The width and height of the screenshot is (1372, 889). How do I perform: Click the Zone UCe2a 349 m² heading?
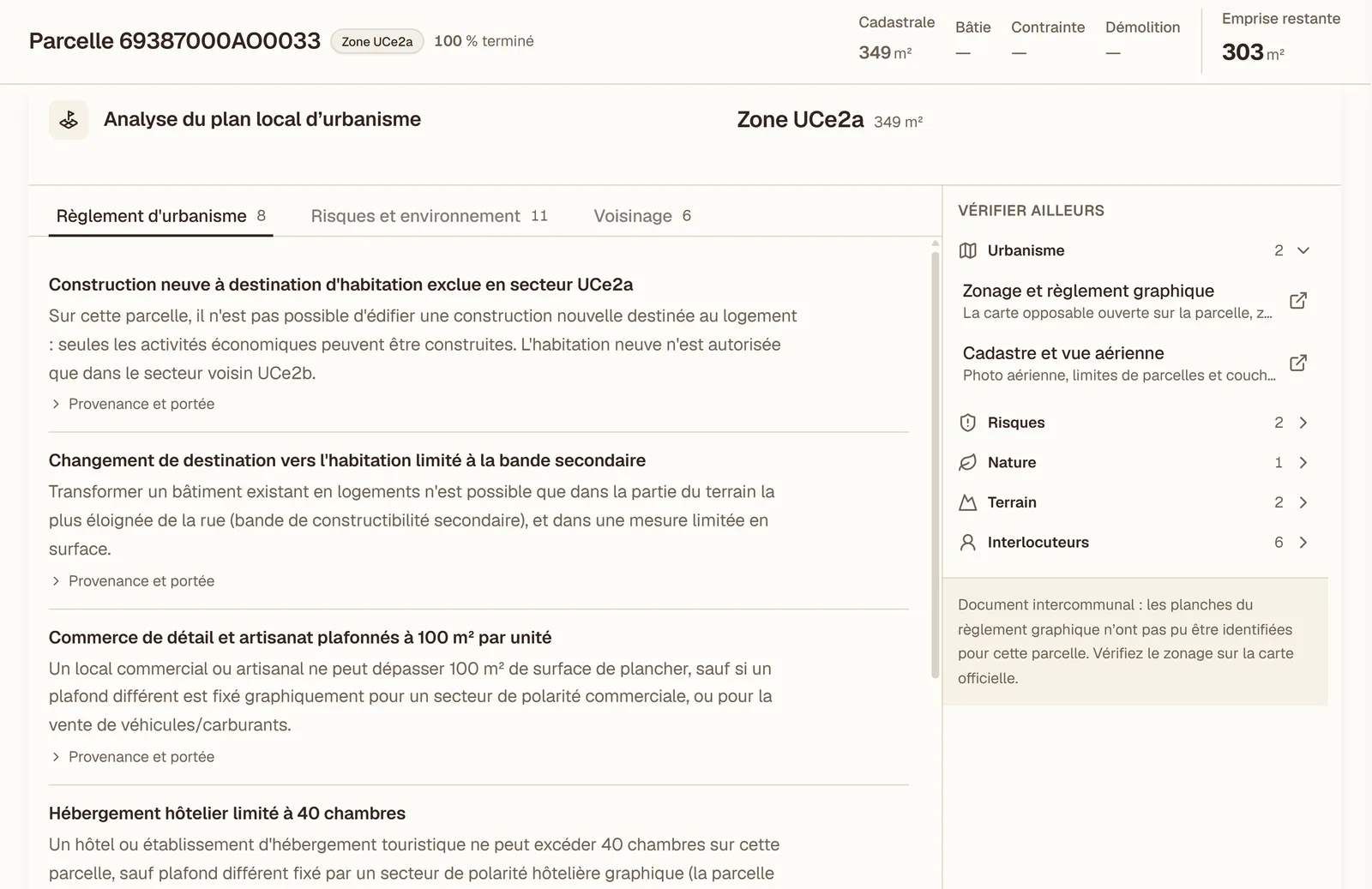click(x=830, y=120)
